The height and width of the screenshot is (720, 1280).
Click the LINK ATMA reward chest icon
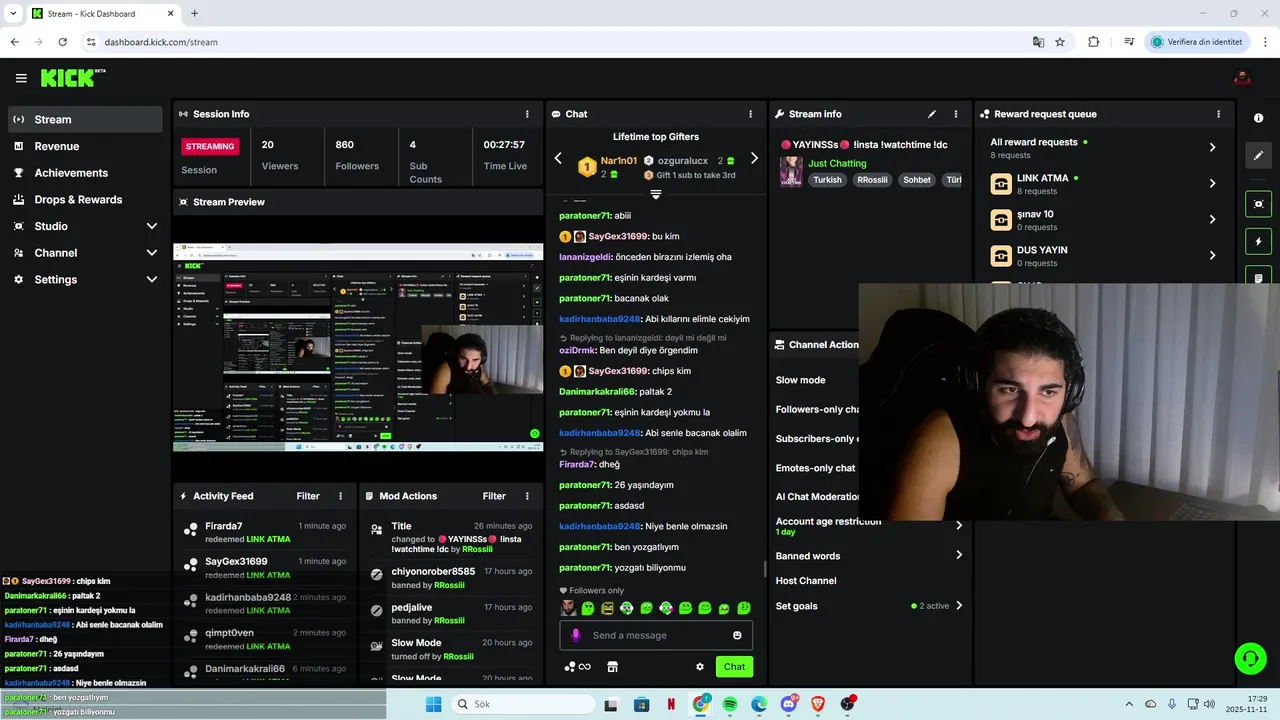(x=1001, y=184)
